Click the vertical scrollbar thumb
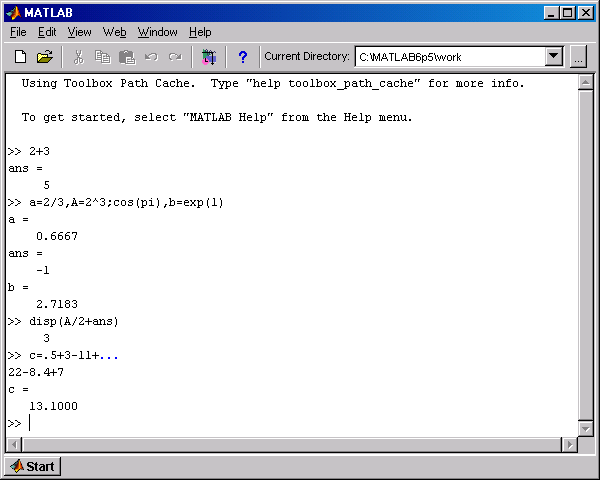 585,255
